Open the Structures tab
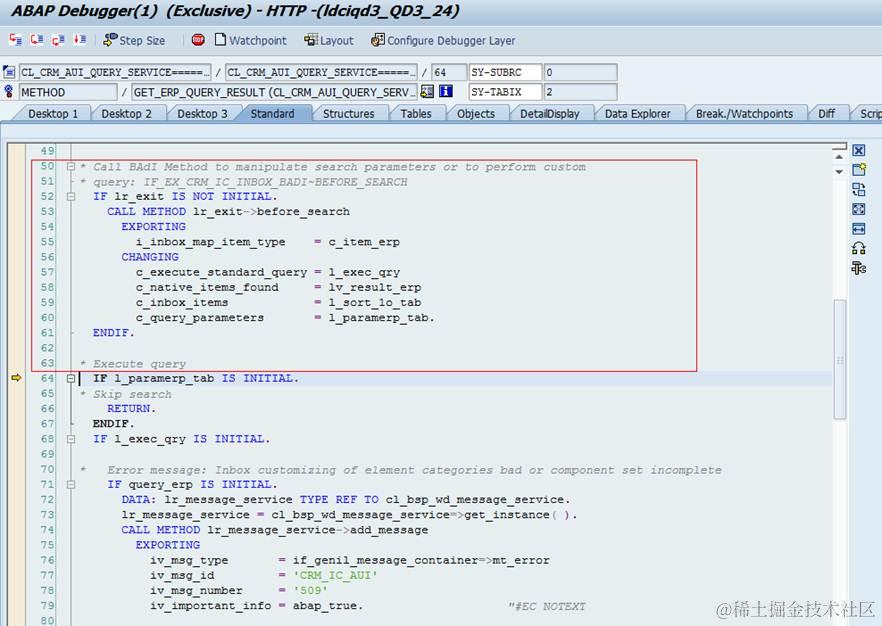This screenshot has width=882, height=626. click(349, 114)
